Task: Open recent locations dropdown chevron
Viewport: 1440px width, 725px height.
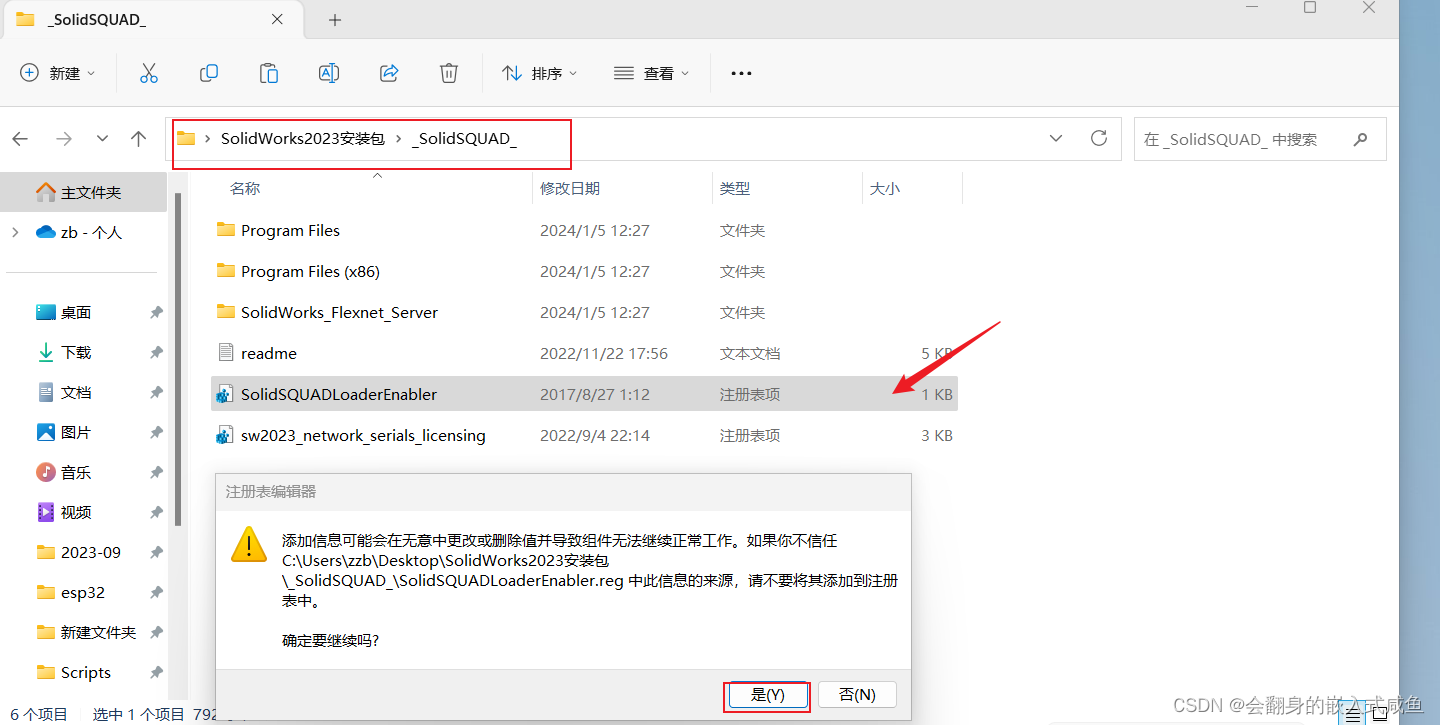Action: 102,139
